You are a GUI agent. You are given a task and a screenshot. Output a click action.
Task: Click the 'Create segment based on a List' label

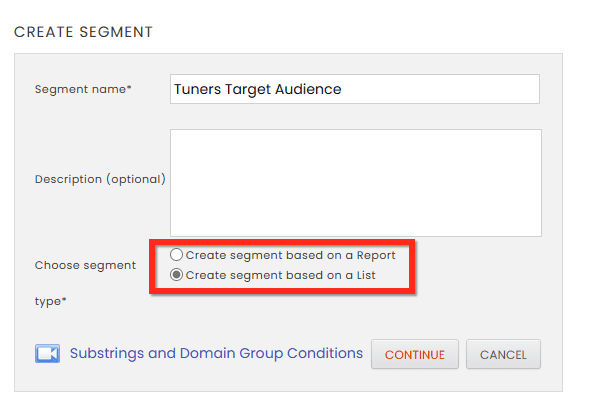point(280,275)
